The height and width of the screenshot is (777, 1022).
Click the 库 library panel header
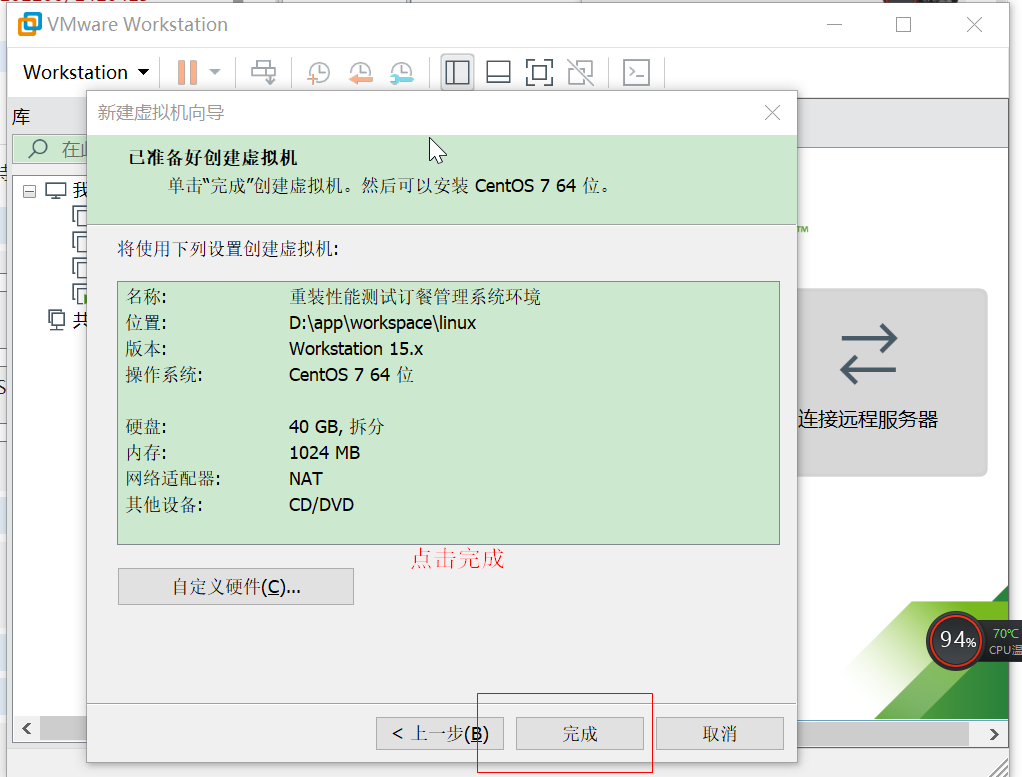point(22,117)
